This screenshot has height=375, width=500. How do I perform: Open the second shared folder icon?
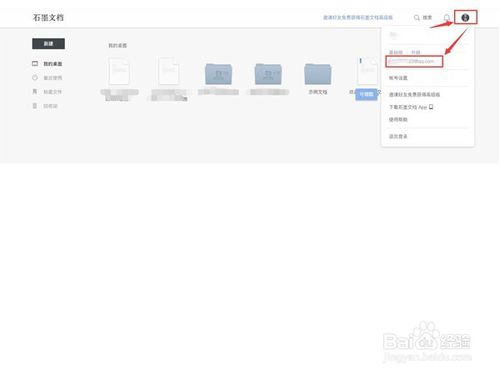coord(268,74)
